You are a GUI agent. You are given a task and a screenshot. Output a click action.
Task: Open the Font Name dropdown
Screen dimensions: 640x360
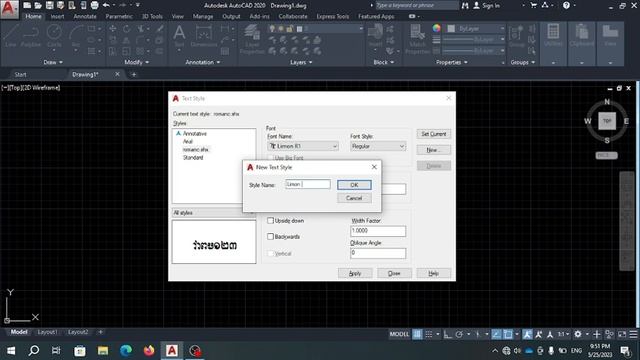click(303, 146)
